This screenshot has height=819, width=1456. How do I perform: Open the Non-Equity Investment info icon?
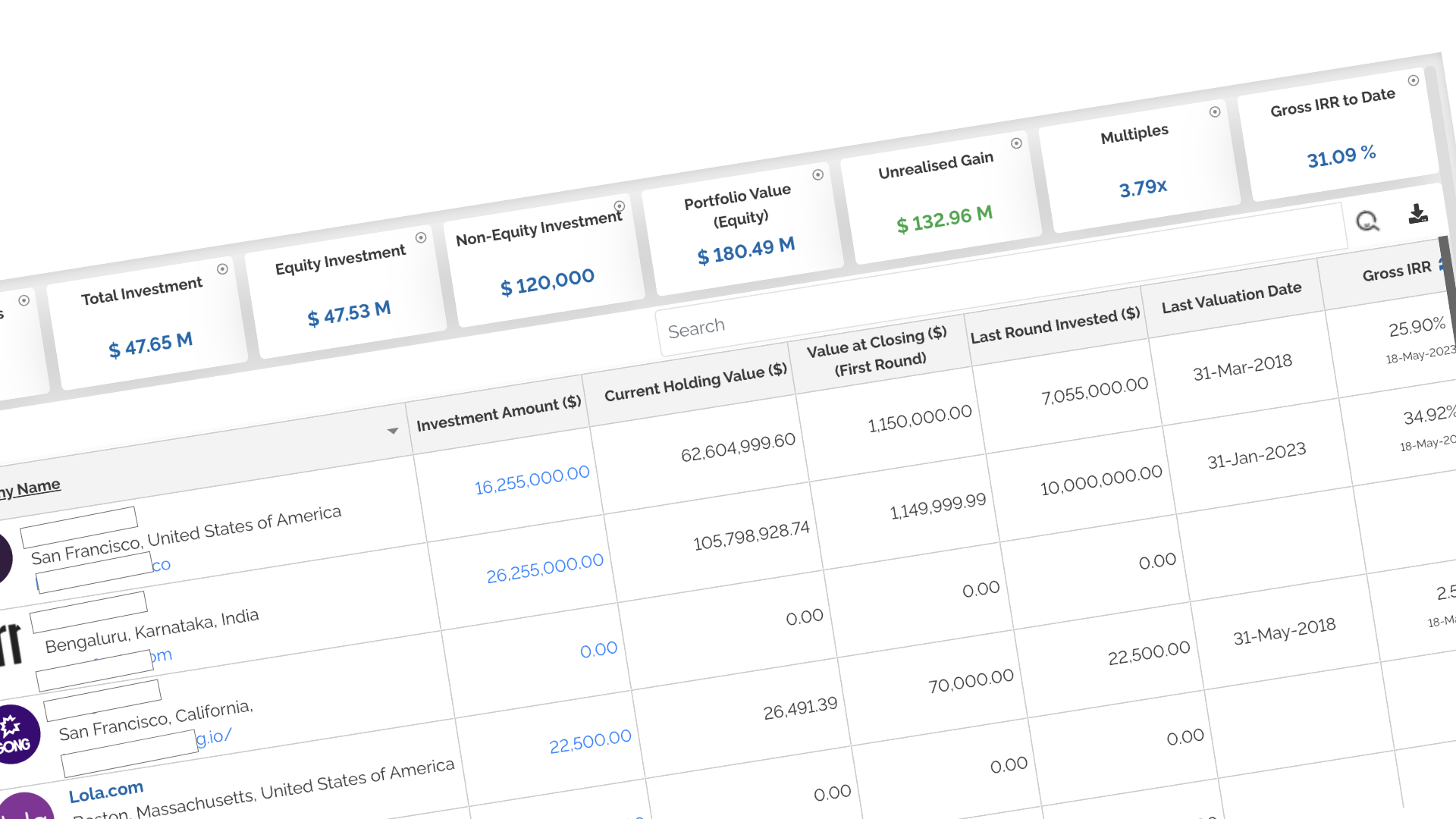coord(620,205)
